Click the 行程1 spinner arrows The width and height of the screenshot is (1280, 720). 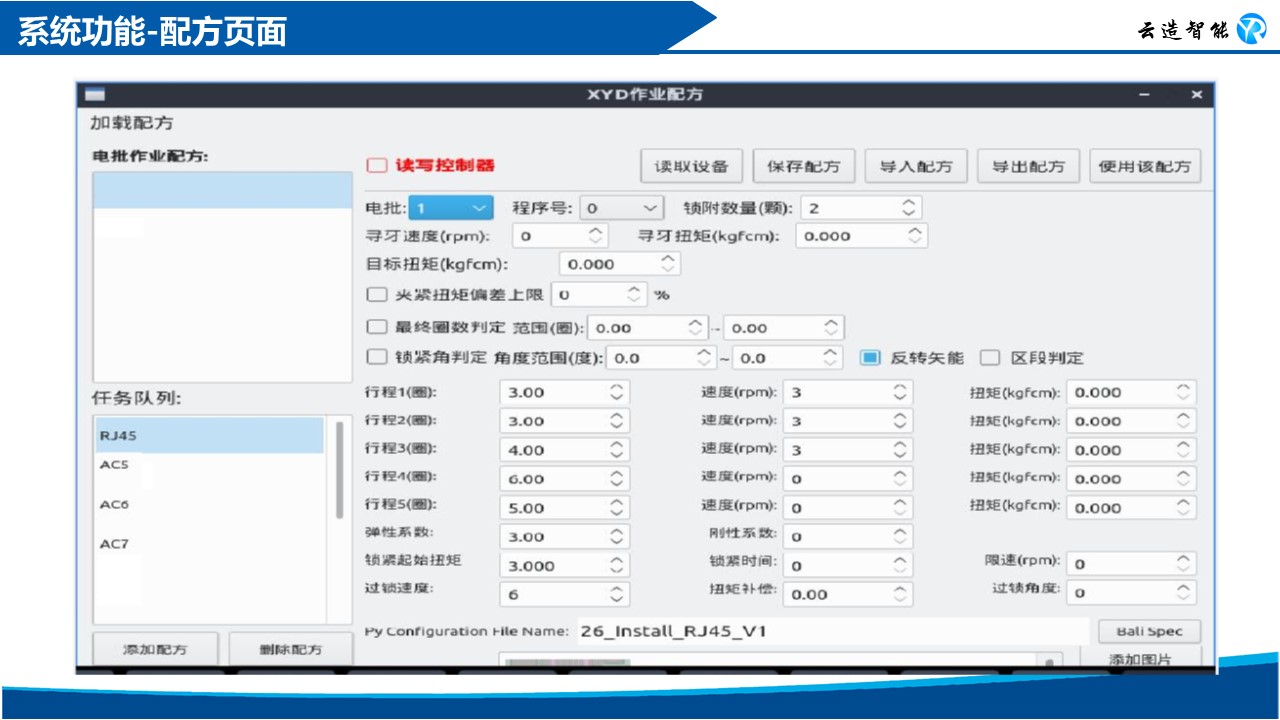click(617, 393)
